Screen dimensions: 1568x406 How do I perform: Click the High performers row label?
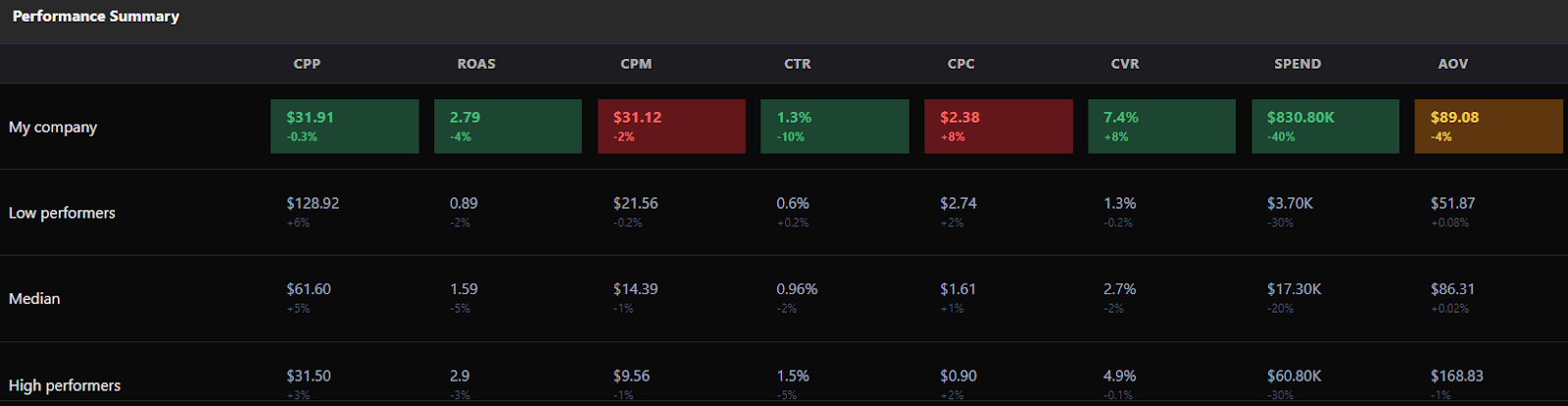pyautogui.click(x=65, y=385)
